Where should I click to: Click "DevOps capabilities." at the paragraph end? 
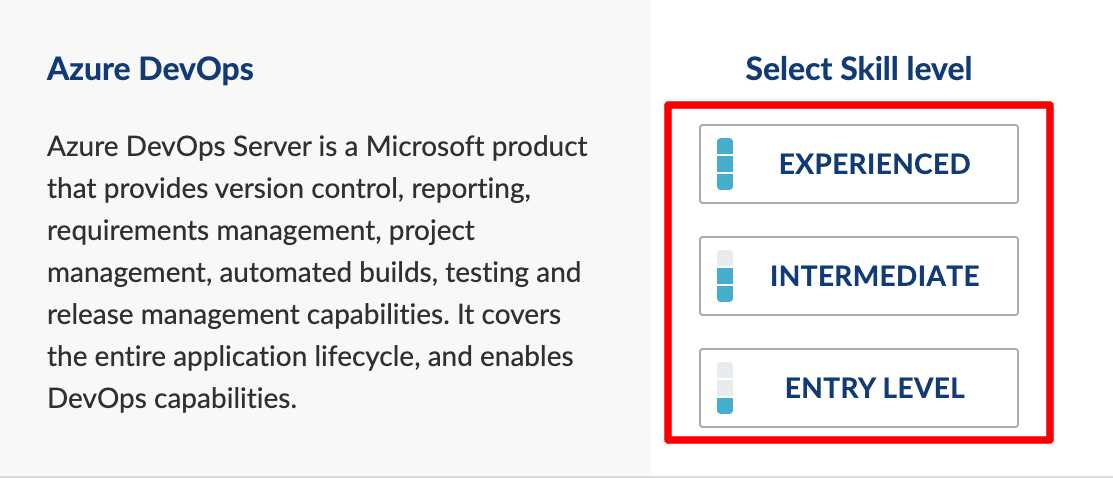[x=172, y=398]
